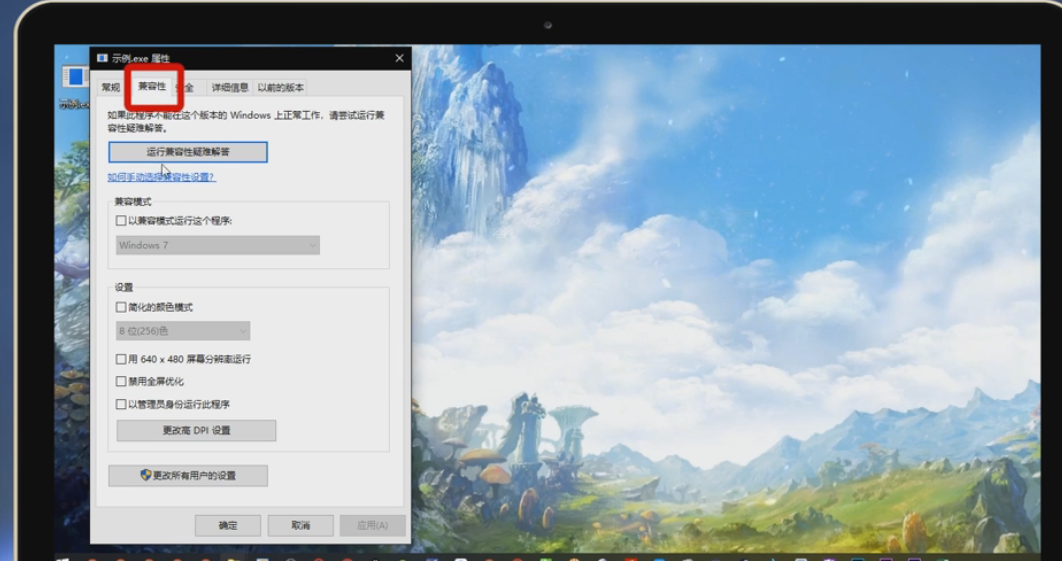Go to the 以前的版本 tab

coord(280,88)
